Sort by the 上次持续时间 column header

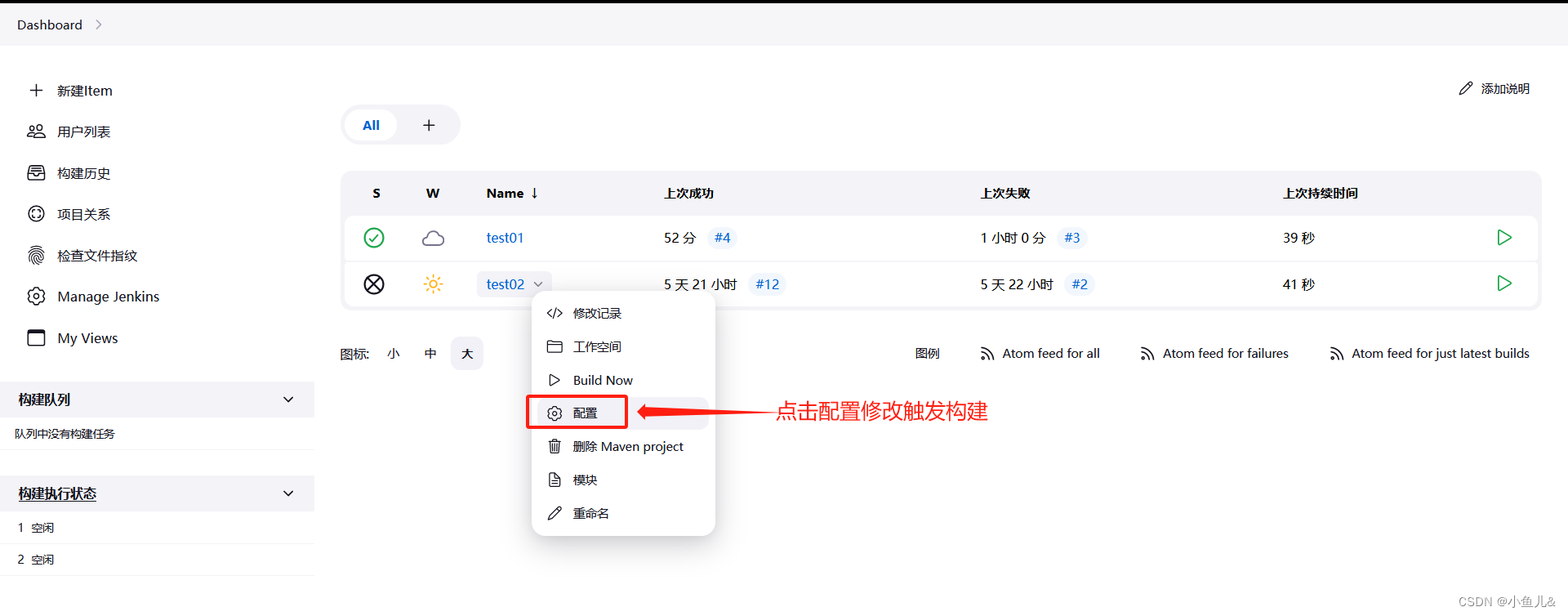tap(1320, 193)
